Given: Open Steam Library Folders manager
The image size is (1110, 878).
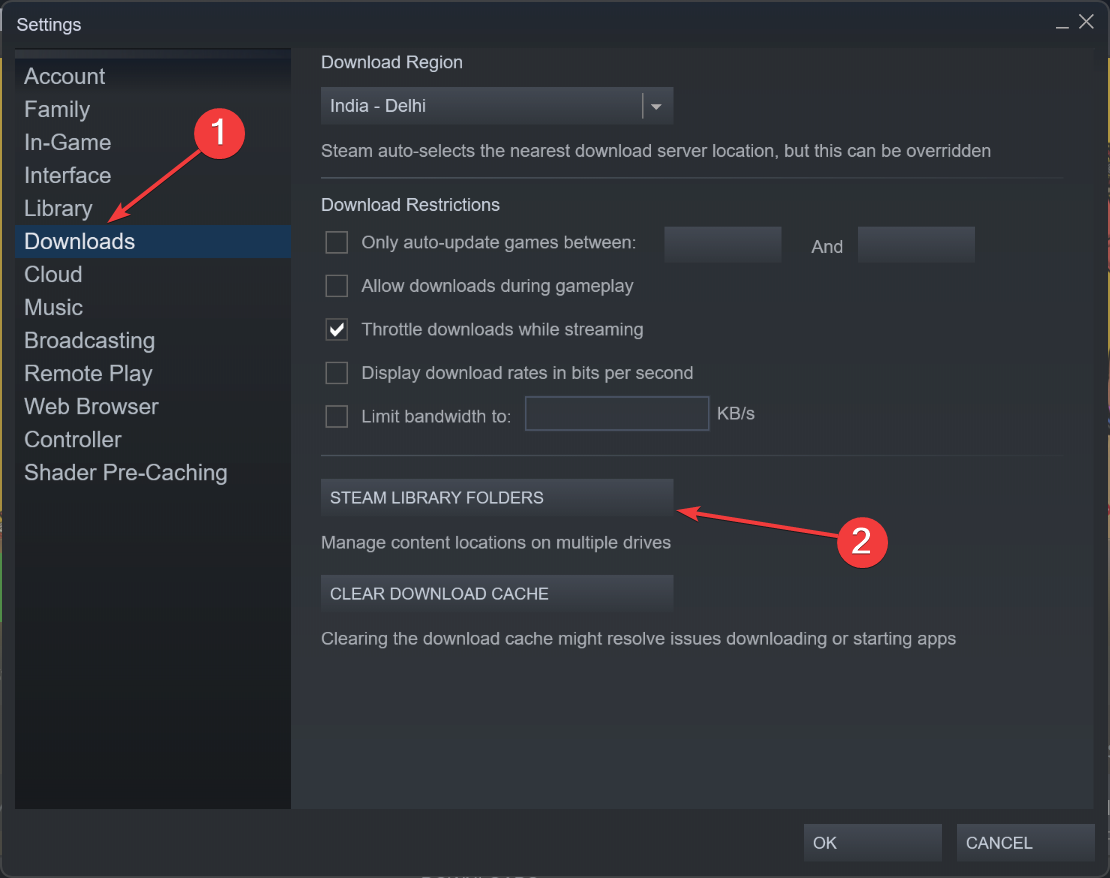Looking at the screenshot, I should pos(497,497).
